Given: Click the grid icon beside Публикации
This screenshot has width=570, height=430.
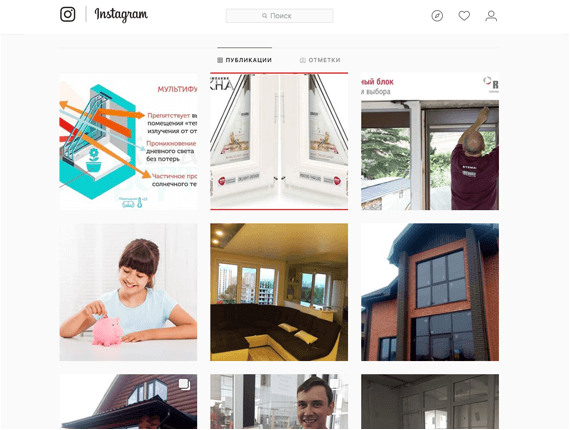Looking at the screenshot, I should tap(220, 60).
